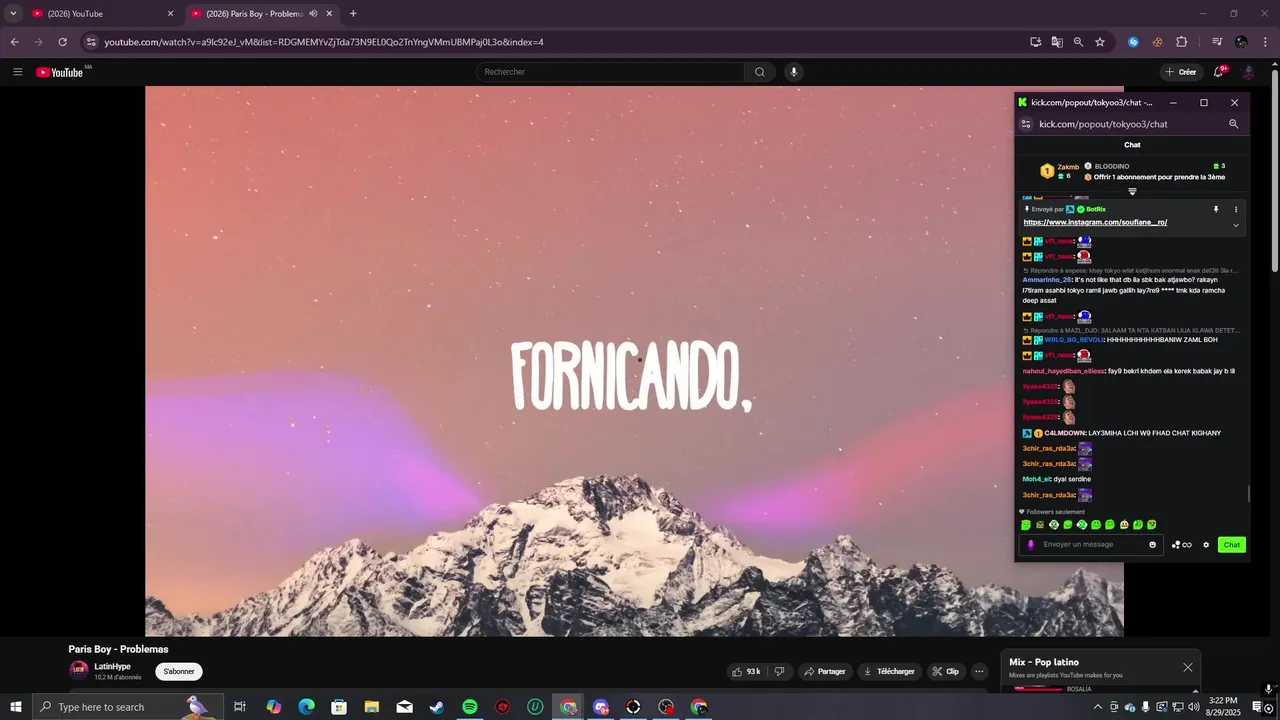Click the Créer button
The width and height of the screenshot is (1280, 720).
coord(1180,72)
